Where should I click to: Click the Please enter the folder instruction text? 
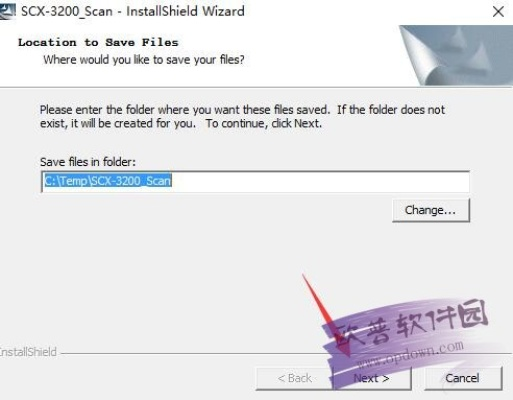(242, 117)
